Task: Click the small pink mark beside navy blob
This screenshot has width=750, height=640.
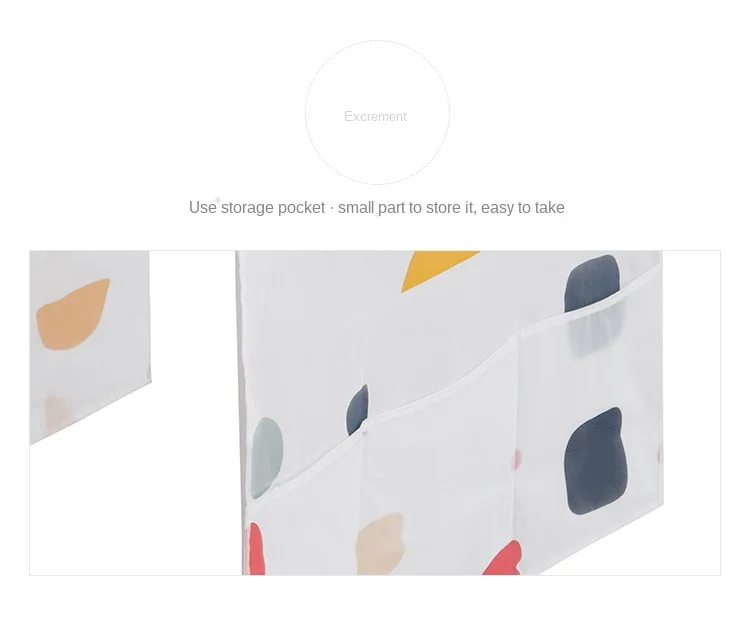Action: tap(517, 458)
